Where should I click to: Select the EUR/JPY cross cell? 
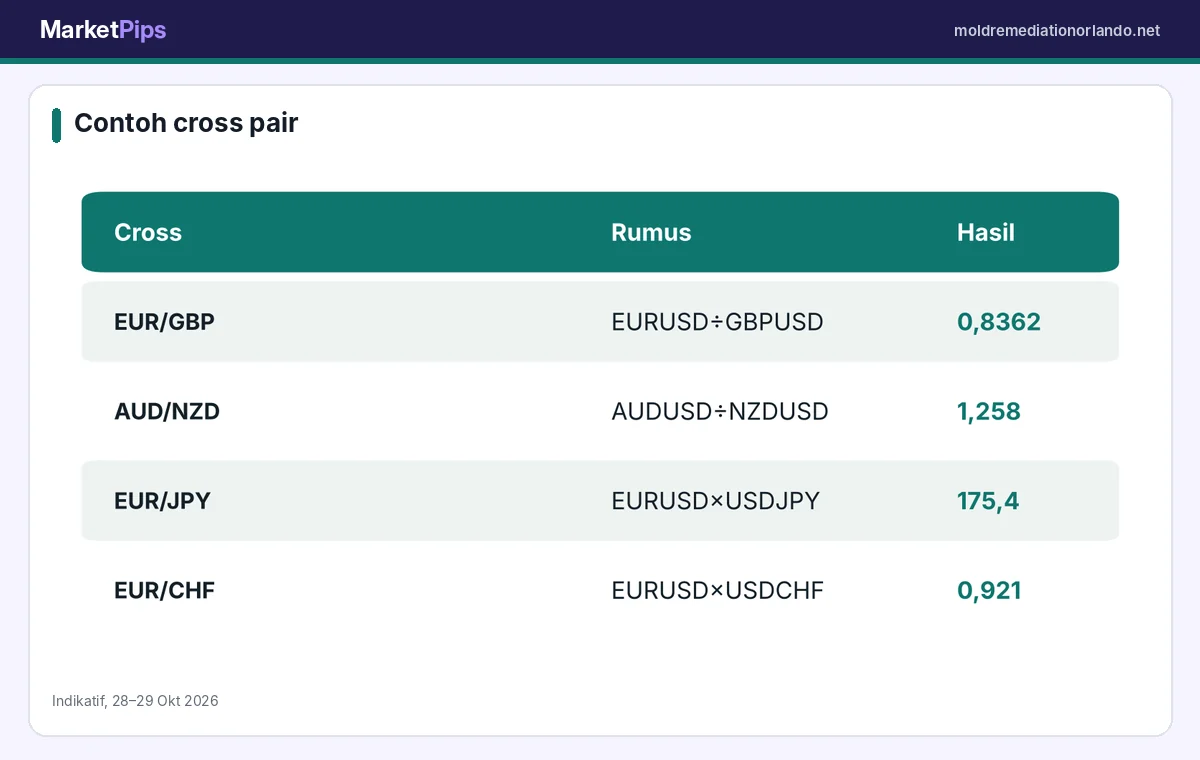pos(162,501)
